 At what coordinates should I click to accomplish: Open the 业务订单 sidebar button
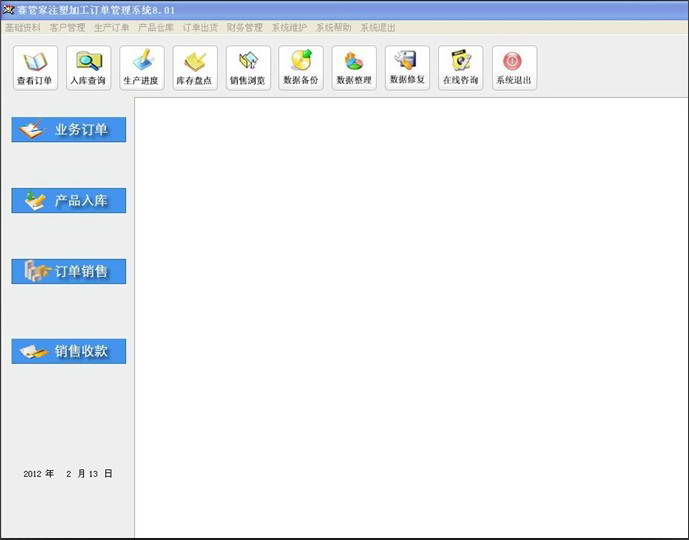[x=69, y=130]
